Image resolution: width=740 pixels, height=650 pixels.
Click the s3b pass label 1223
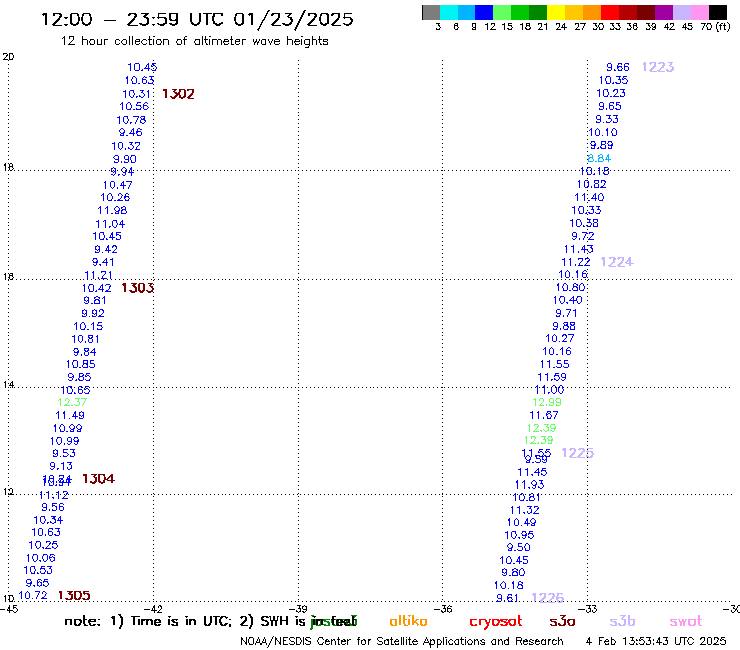657,67
